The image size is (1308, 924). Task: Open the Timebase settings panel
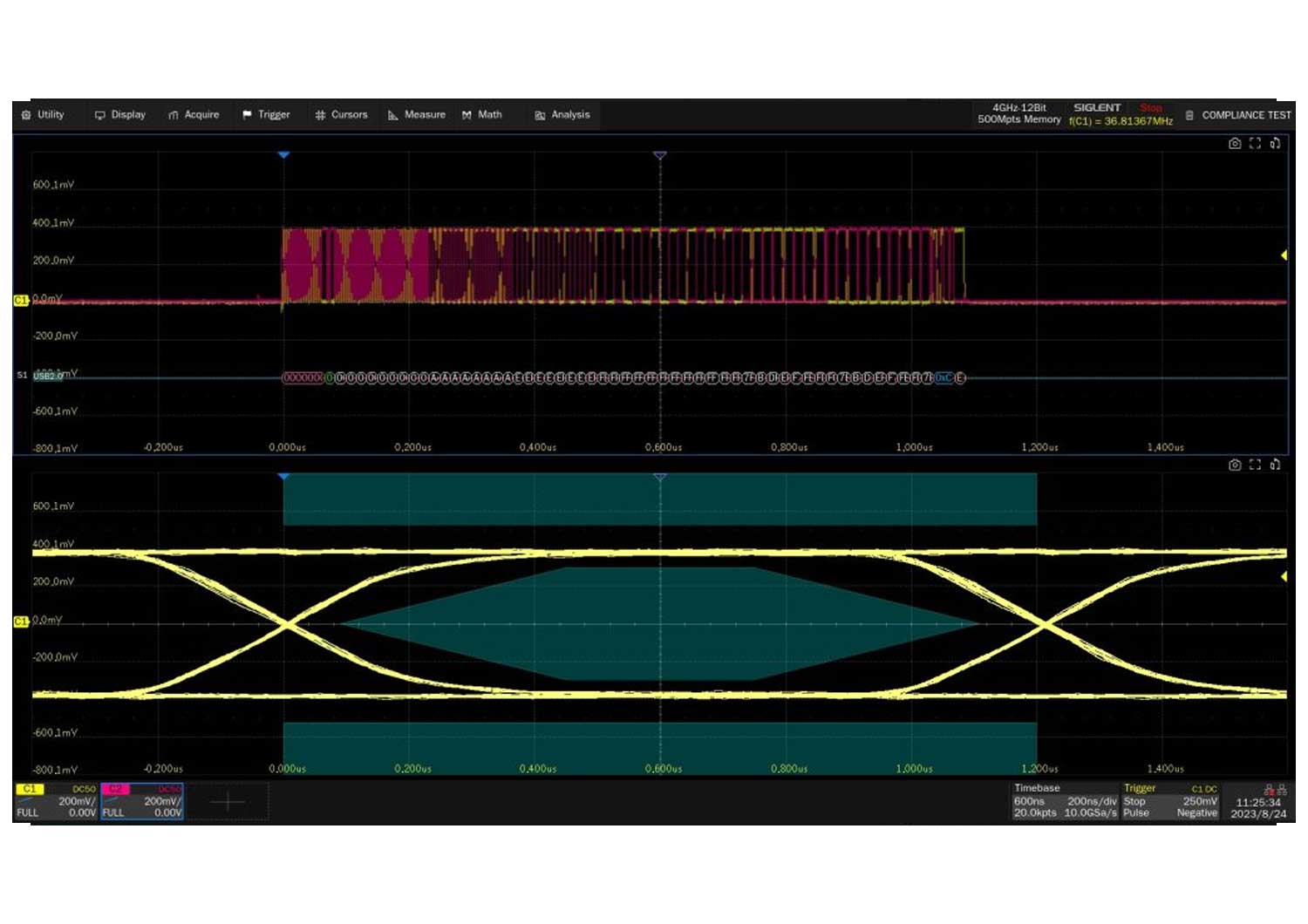[1064, 801]
